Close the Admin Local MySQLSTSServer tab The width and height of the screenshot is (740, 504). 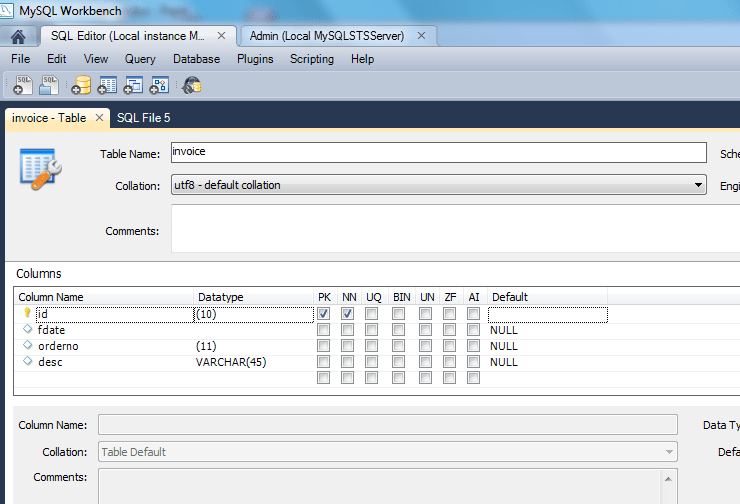[x=421, y=36]
